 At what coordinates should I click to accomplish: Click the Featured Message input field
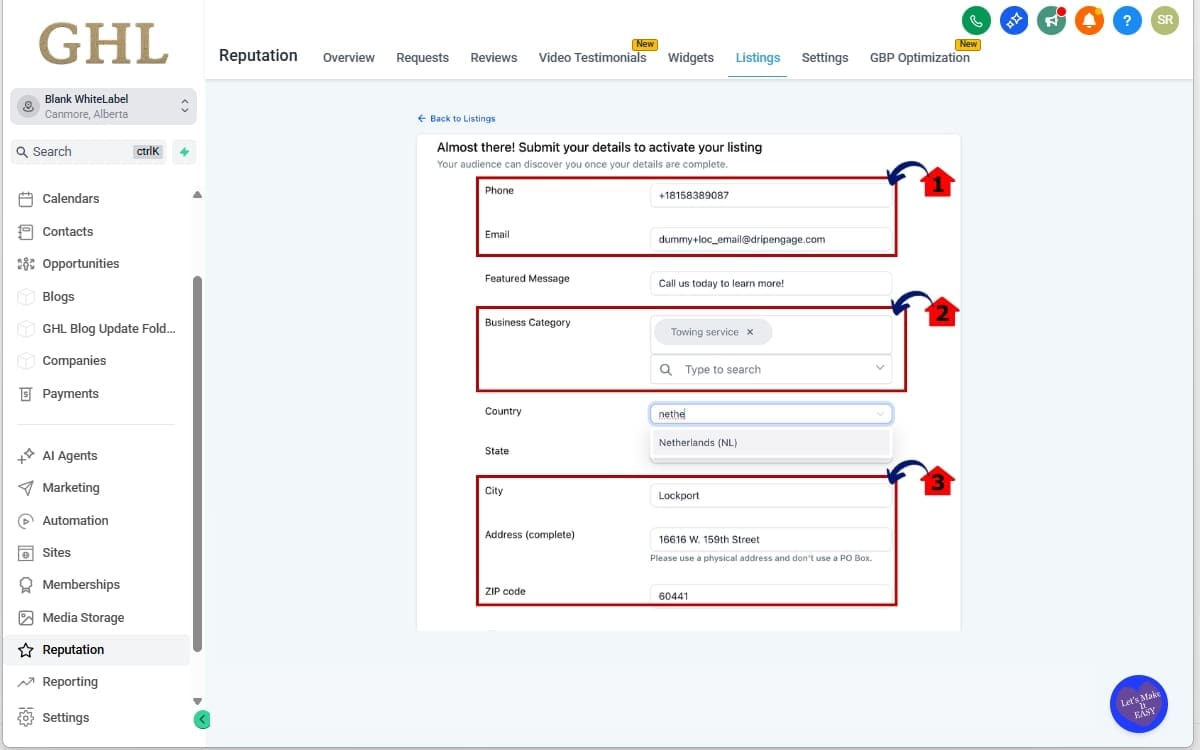[x=770, y=283]
